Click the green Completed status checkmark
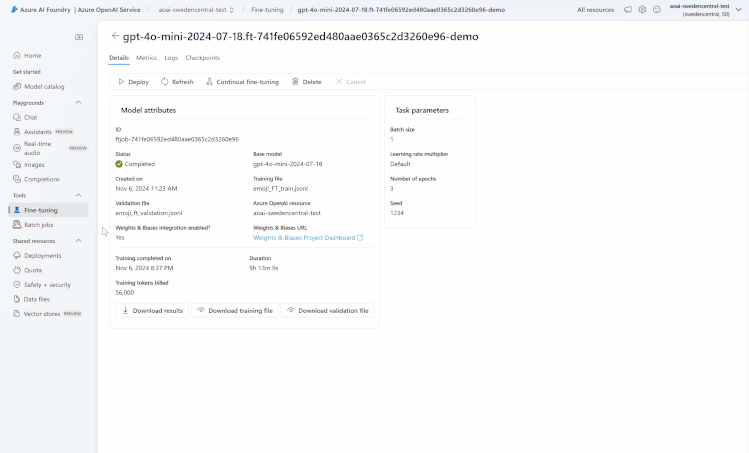749x453 pixels. pyautogui.click(x=119, y=164)
